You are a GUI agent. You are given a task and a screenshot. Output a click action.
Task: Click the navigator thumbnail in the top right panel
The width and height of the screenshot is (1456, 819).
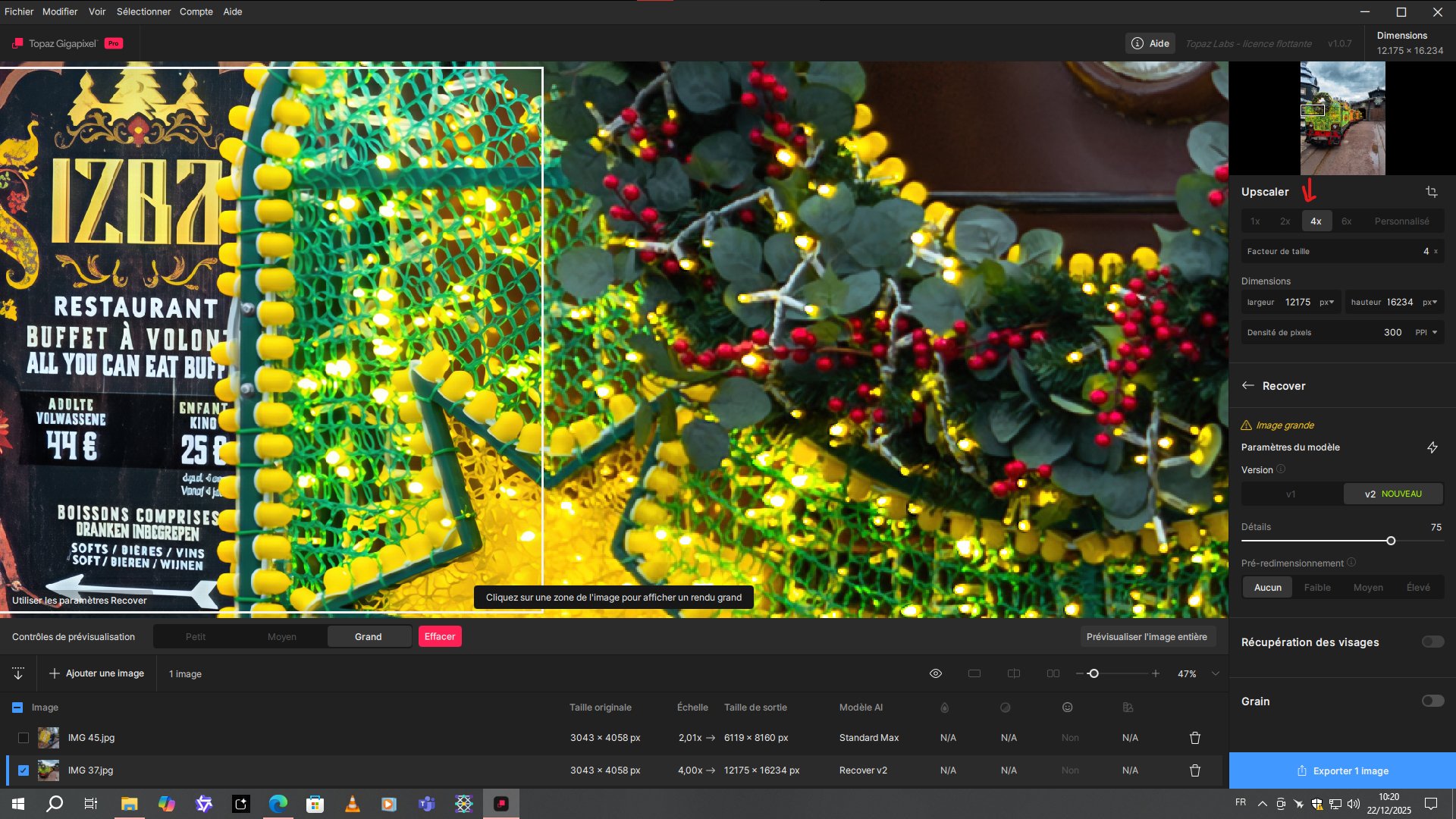pos(1342,118)
